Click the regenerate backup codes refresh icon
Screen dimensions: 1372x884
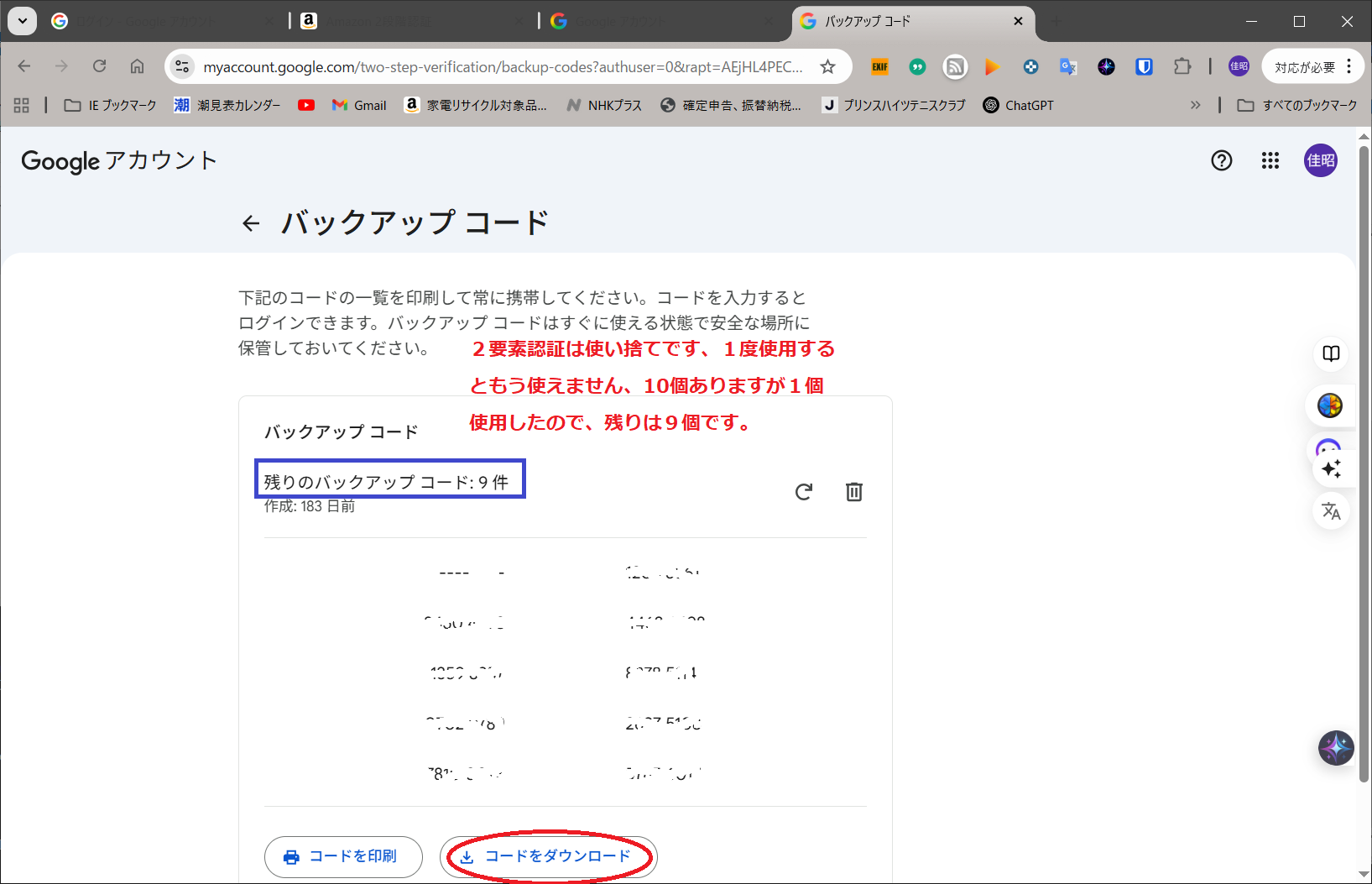[804, 492]
